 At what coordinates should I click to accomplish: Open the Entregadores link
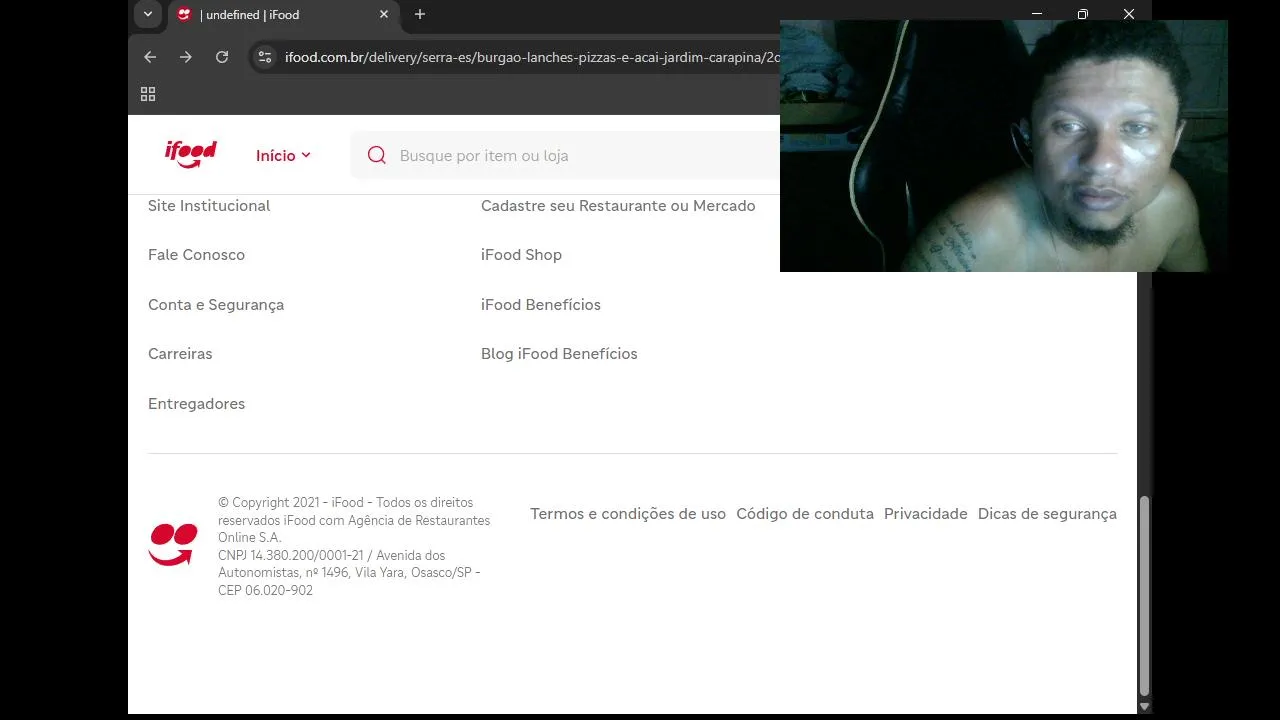coord(196,404)
